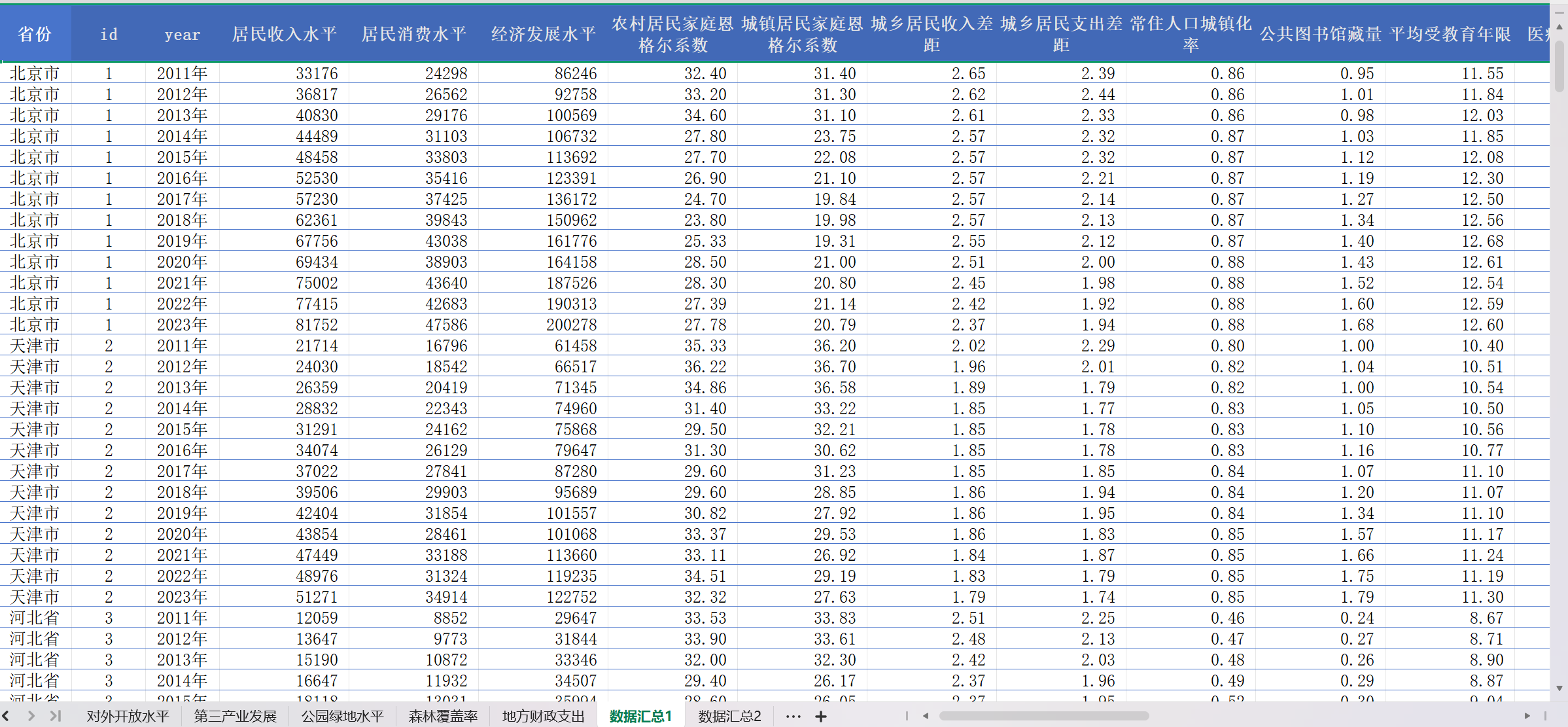
Task: Select the first 天津市 cell for 2011年
Action: 35,346
